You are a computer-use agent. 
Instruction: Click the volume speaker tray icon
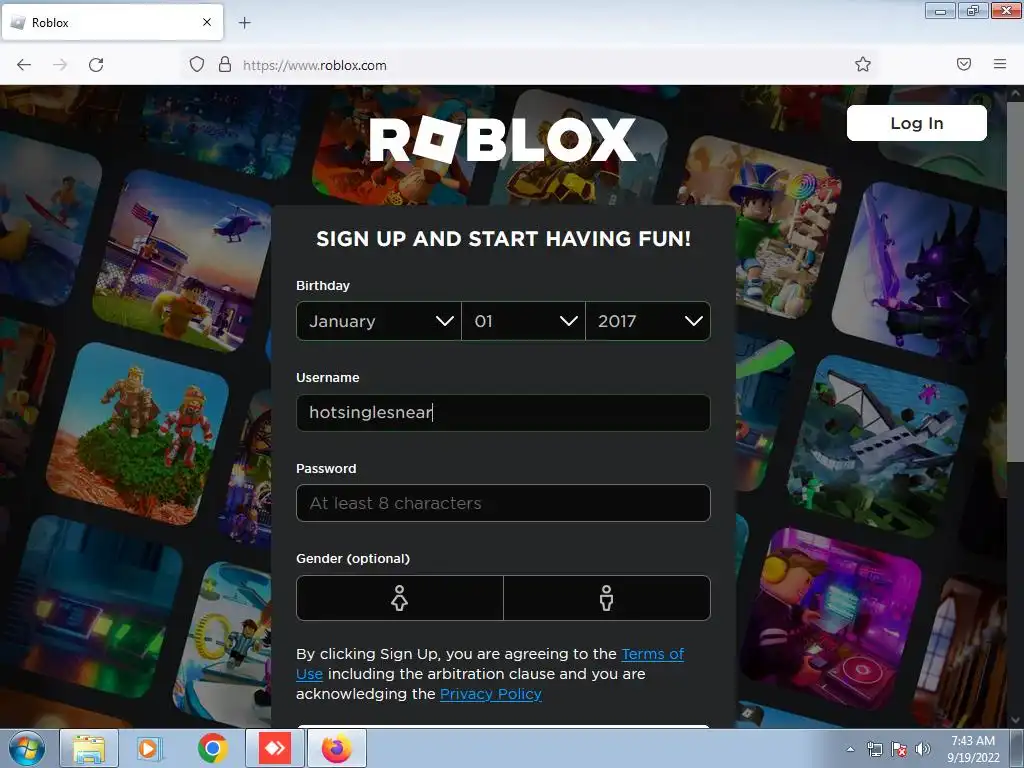[923, 749]
